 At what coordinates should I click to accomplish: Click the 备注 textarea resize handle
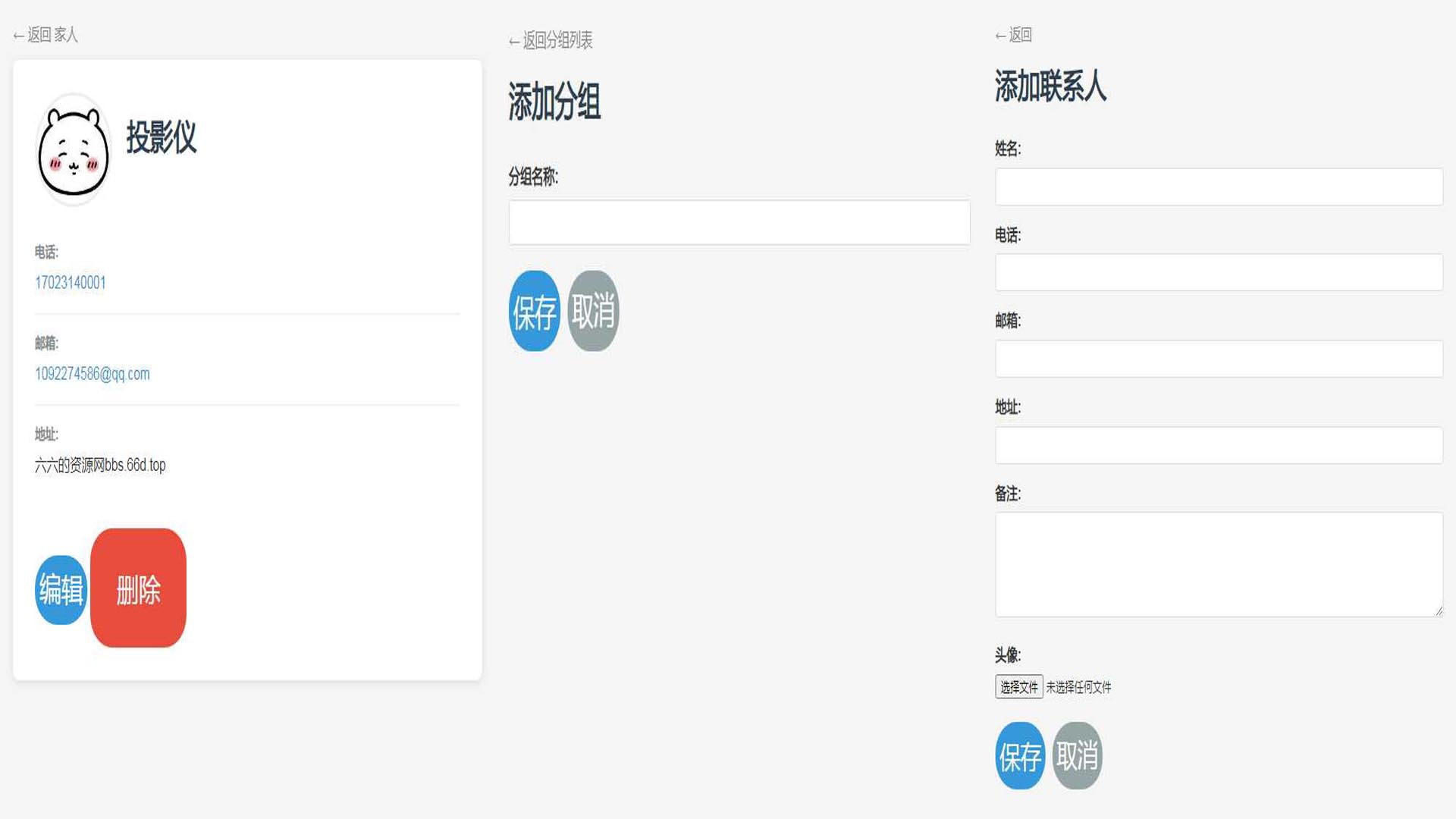point(1439,611)
